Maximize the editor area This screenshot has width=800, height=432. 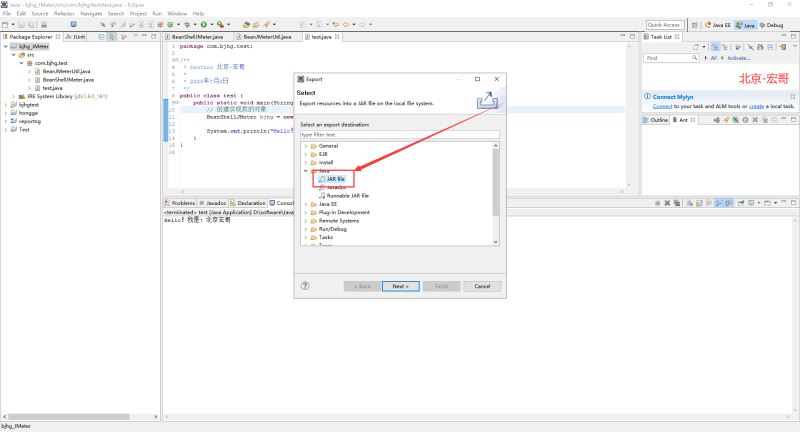coord(632,36)
